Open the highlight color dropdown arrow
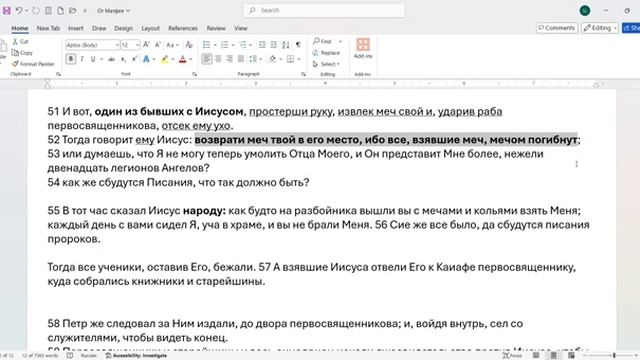The height and width of the screenshot is (360, 640). click(x=172, y=60)
